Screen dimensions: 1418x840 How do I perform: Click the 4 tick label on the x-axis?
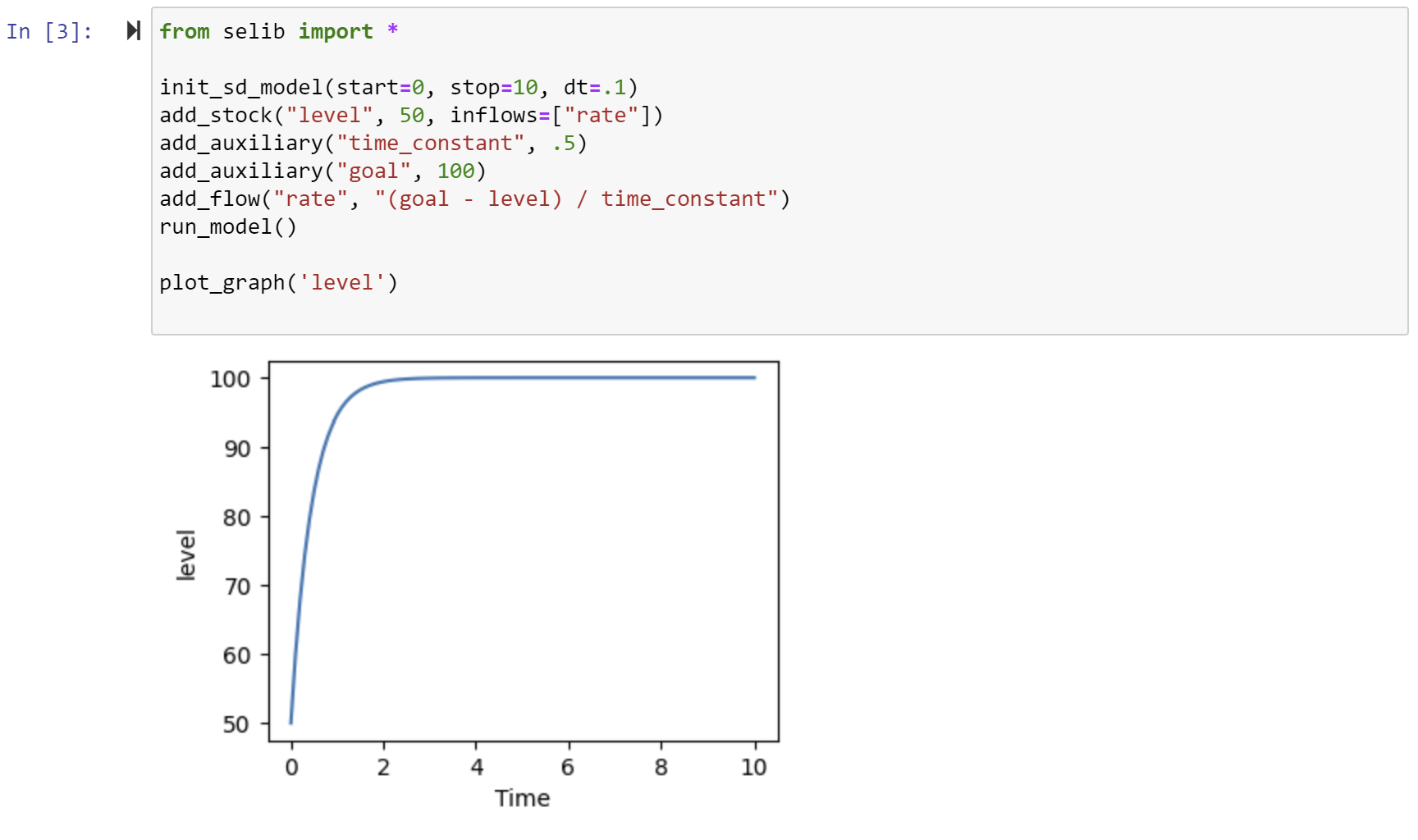coord(477,768)
